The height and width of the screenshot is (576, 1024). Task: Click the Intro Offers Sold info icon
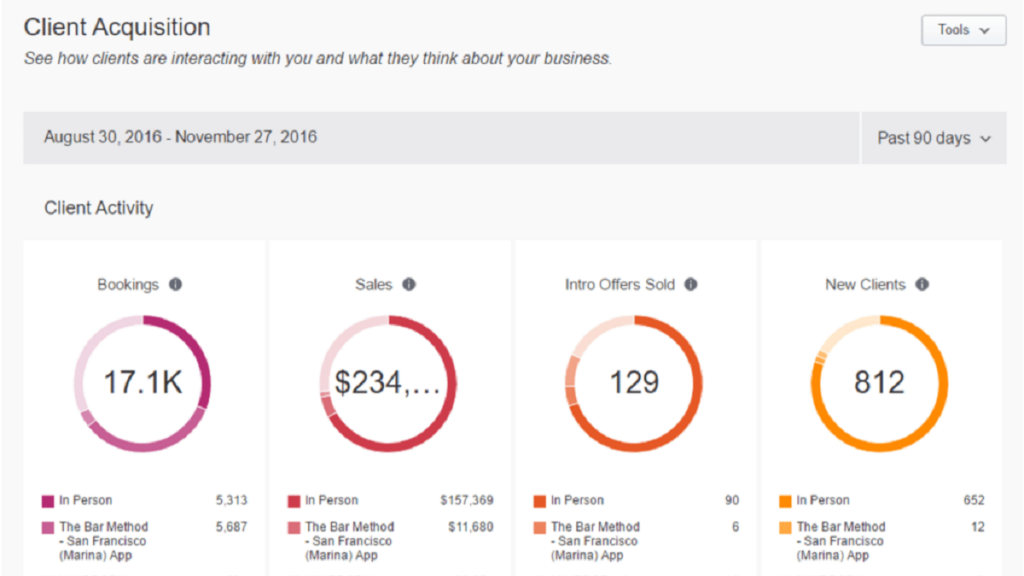(690, 284)
